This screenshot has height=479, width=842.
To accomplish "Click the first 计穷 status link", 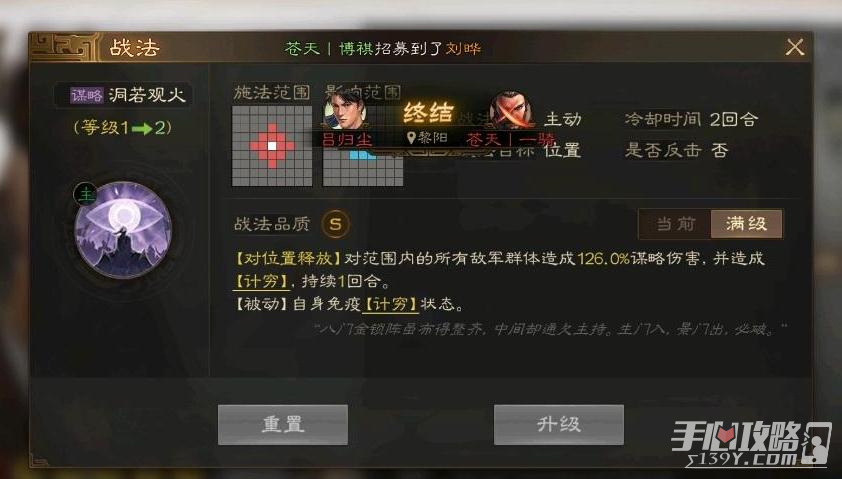I will click(261, 281).
